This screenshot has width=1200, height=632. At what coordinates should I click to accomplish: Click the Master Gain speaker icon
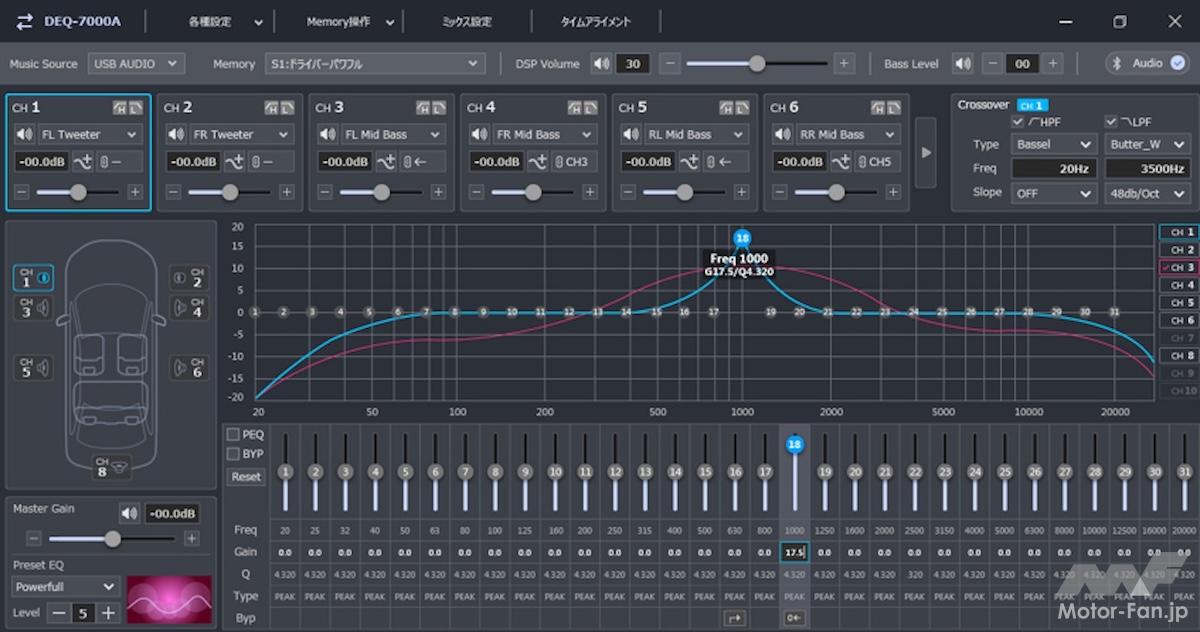point(129,514)
